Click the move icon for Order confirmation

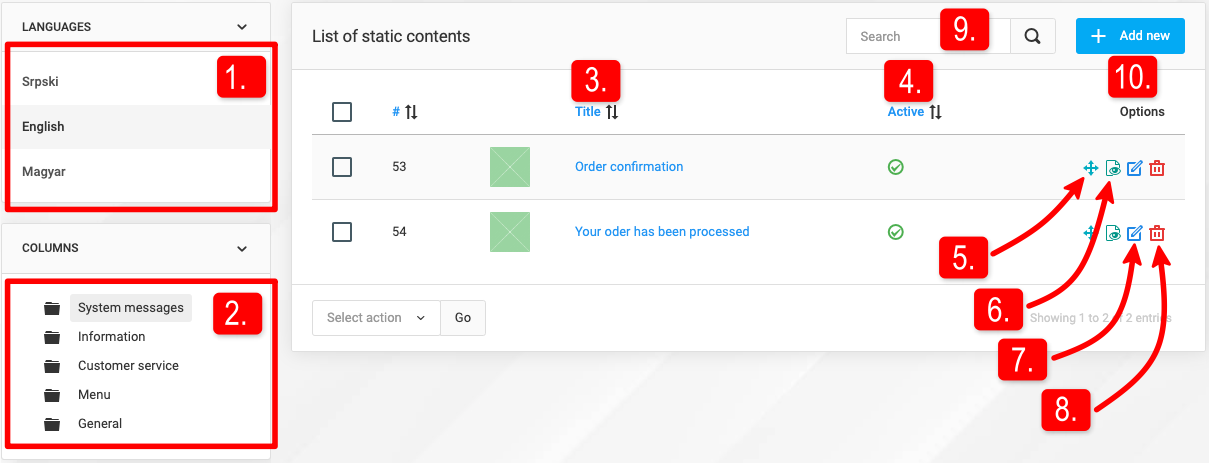pos(1091,168)
